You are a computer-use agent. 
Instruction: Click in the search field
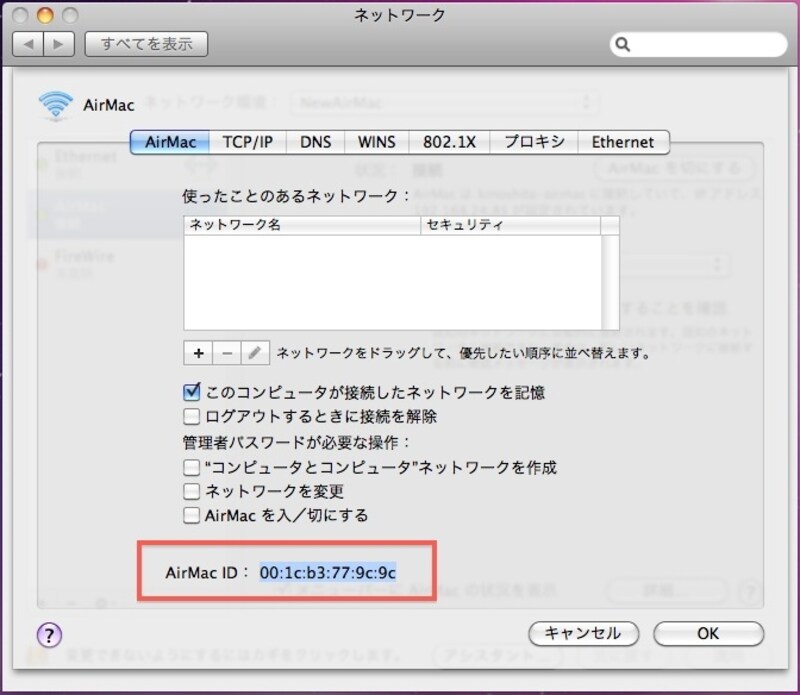coord(698,45)
